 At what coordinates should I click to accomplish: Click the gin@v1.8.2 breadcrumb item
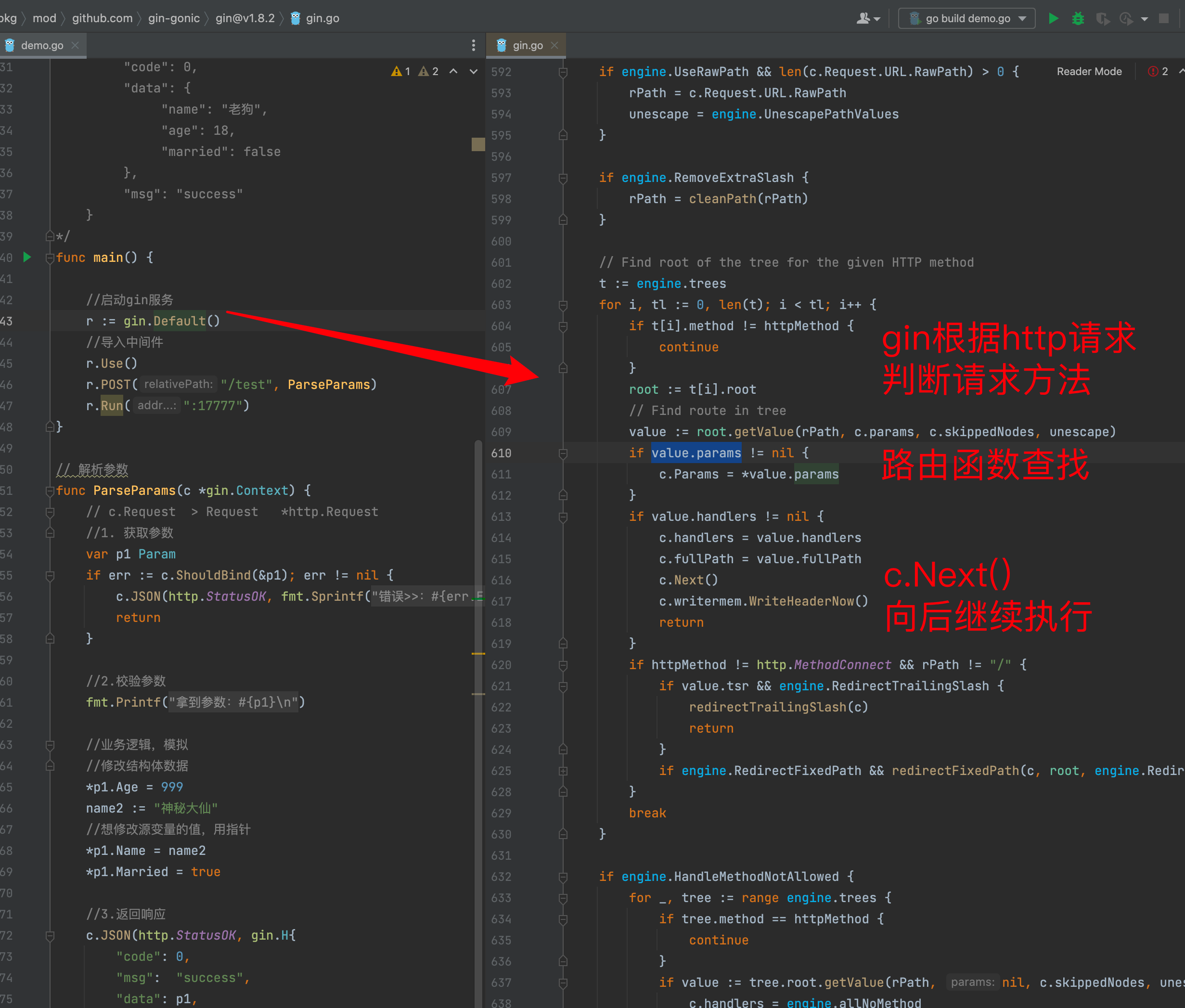[x=245, y=18]
